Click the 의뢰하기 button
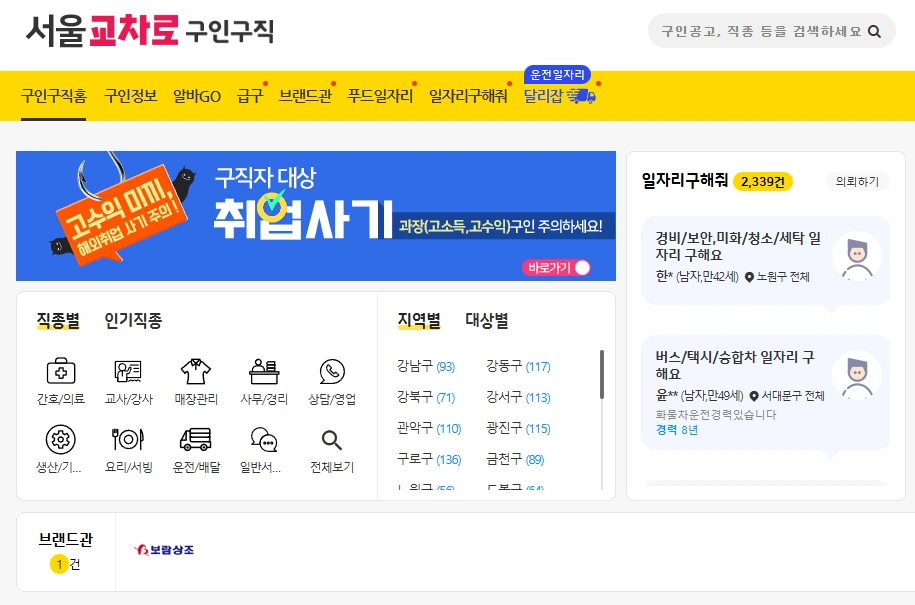Image resolution: width=915 pixels, height=605 pixels. pos(857,181)
